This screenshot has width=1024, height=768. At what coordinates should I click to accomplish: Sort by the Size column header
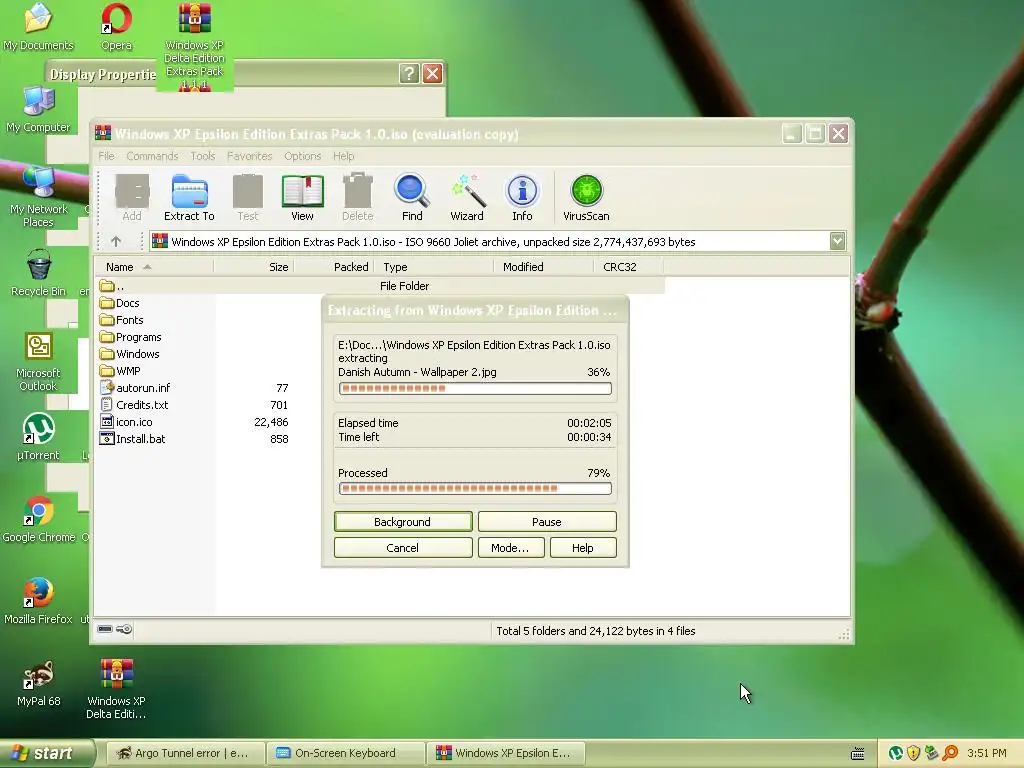click(253, 267)
